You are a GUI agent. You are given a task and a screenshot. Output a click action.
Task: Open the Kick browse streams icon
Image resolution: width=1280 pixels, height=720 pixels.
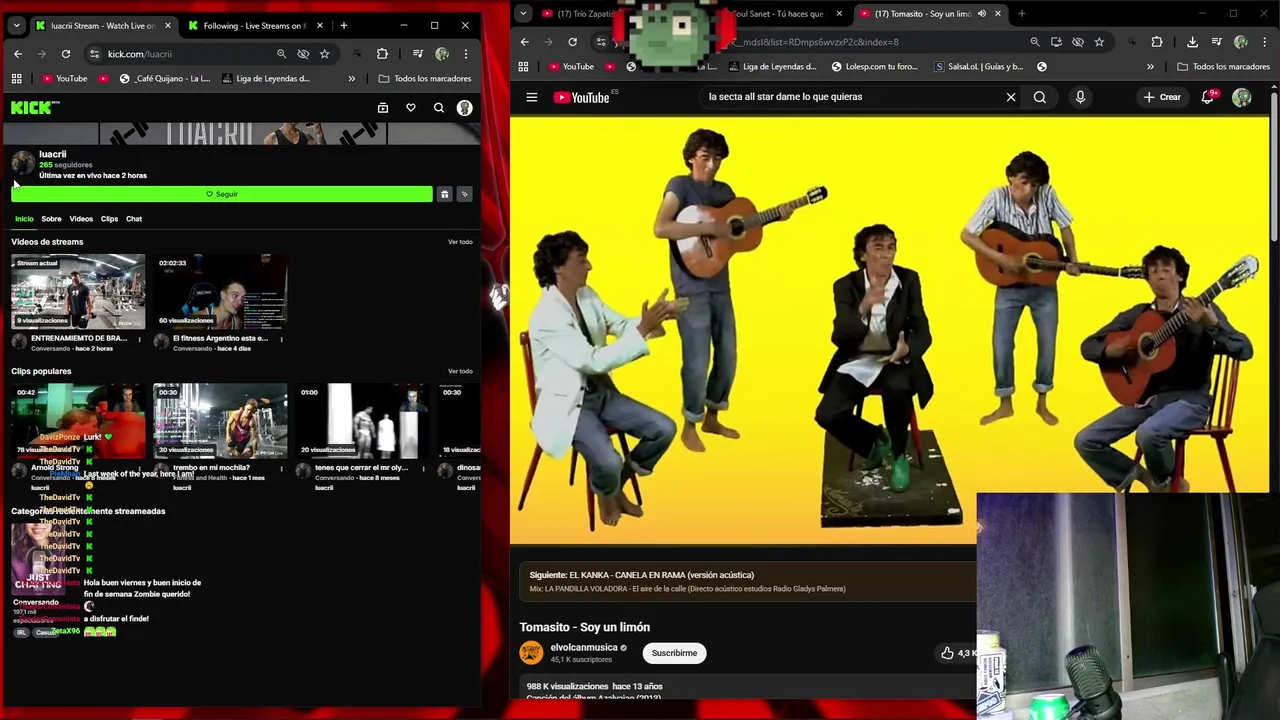point(383,108)
